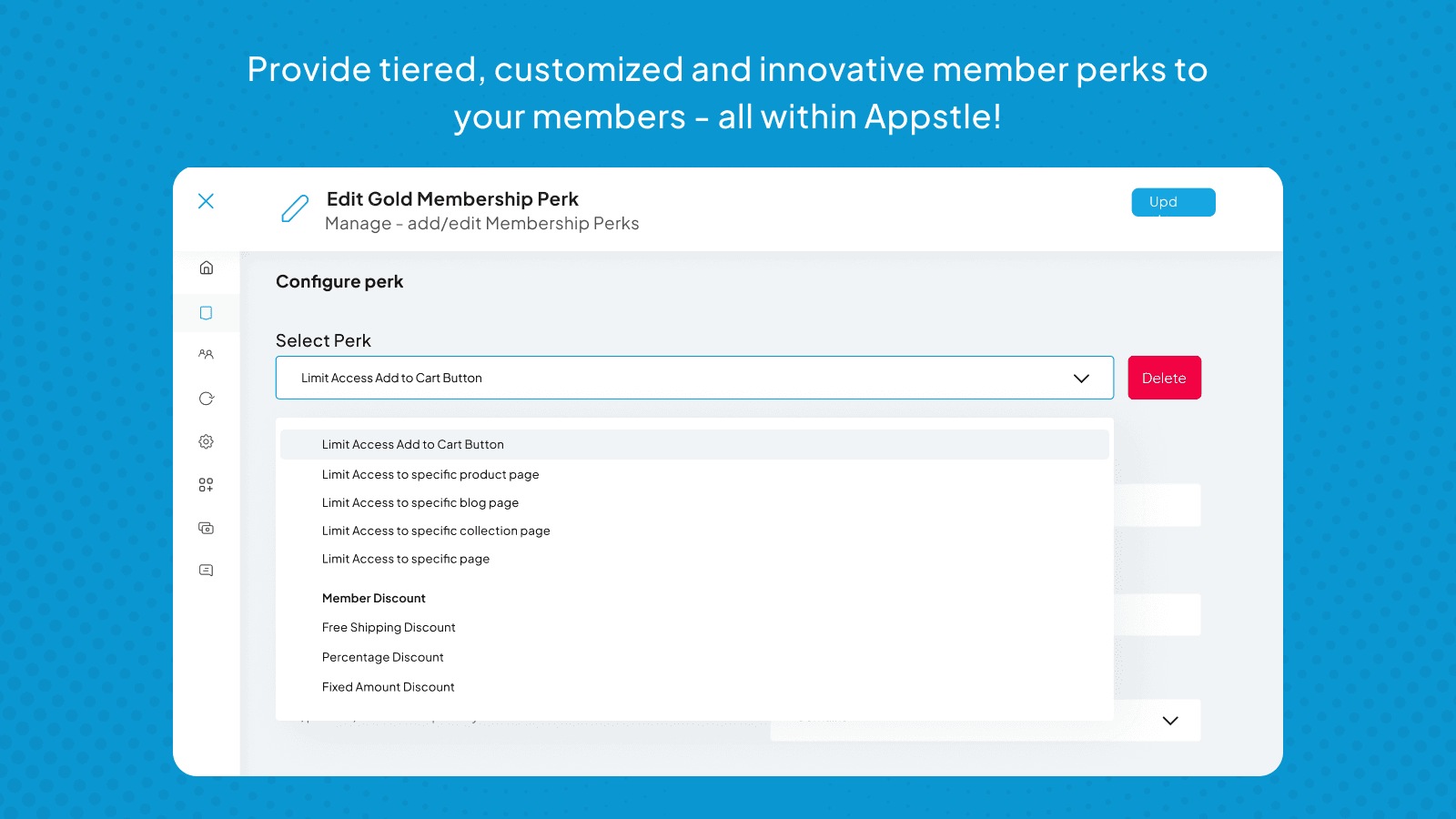Open the integrations grid-plus sidebar icon
This screenshot has height=819, width=1456.
207,484
